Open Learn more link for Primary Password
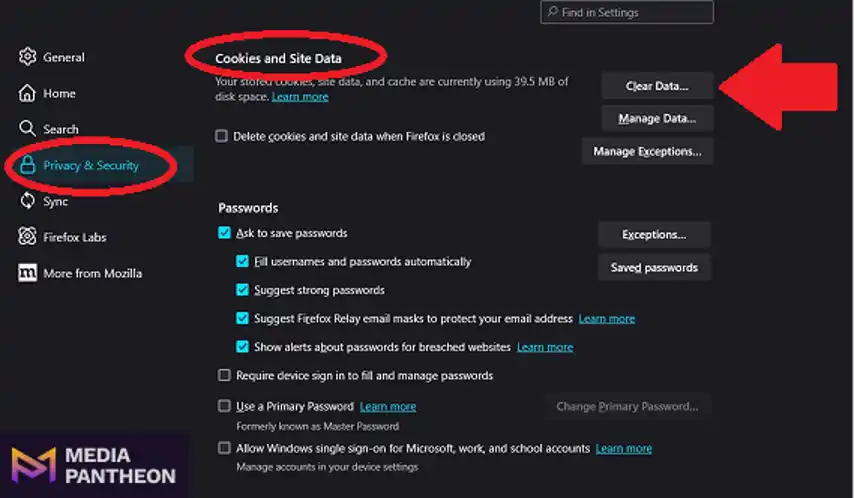Image resolution: width=854 pixels, height=498 pixels. pyautogui.click(x=388, y=406)
